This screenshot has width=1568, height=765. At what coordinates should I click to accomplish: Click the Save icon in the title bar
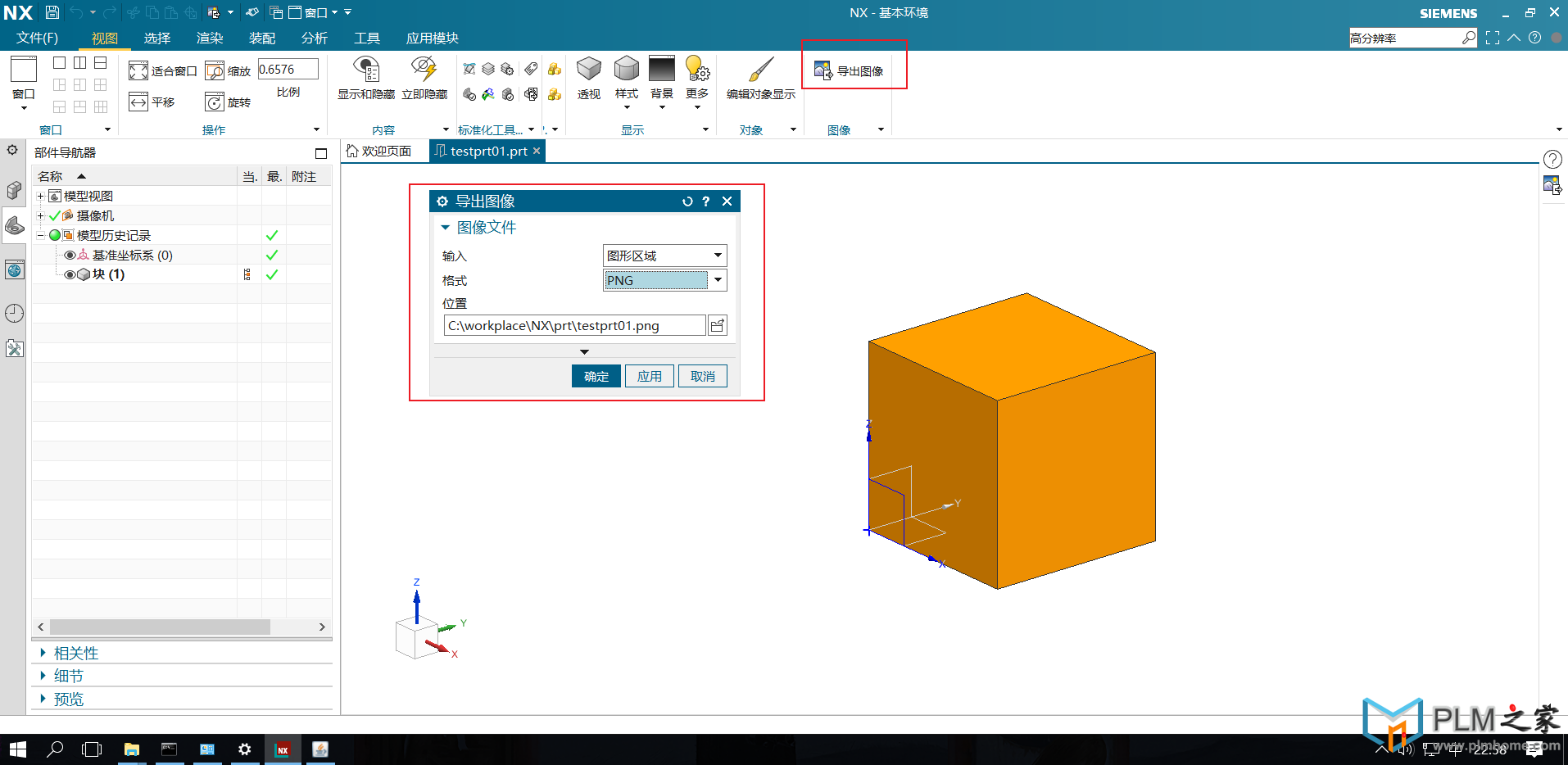coord(52,12)
